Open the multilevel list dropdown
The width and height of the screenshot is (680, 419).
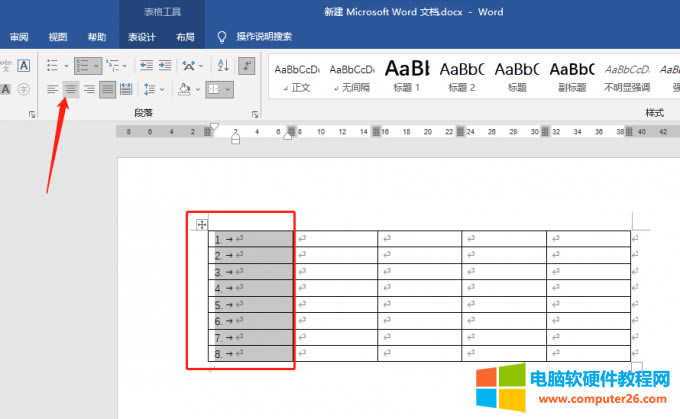115,65
